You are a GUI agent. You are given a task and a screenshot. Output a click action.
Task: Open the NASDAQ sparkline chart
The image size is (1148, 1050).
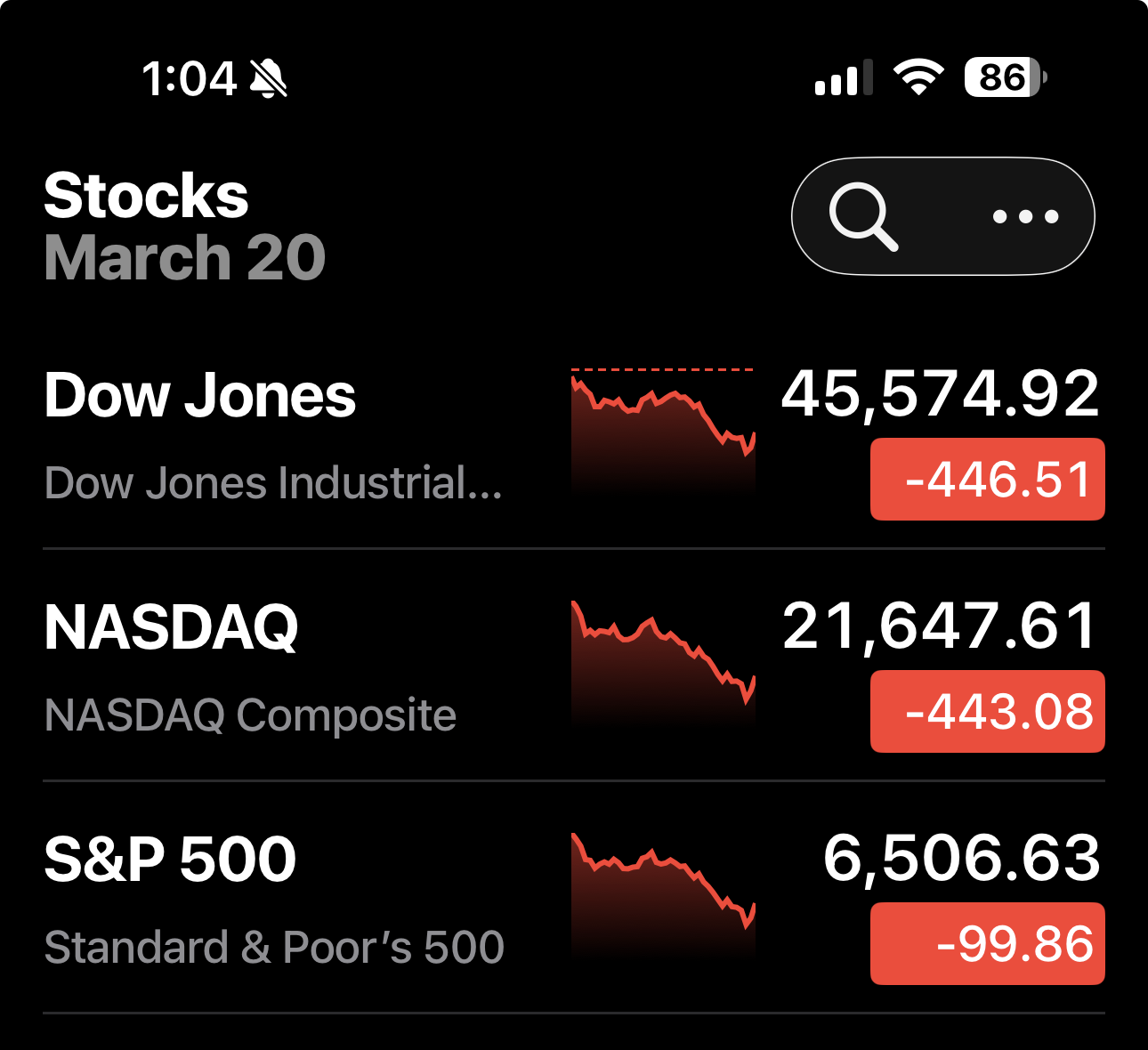click(x=663, y=663)
